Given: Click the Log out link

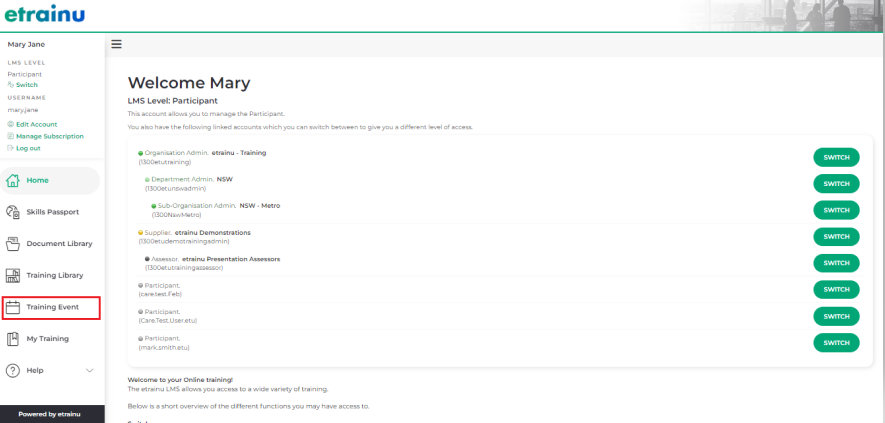Looking at the screenshot, I should [x=28, y=148].
